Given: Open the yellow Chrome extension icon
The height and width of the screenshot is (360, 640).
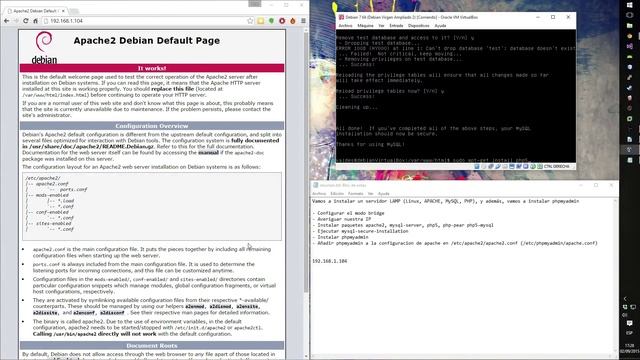Looking at the screenshot, I should tap(260, 21).
